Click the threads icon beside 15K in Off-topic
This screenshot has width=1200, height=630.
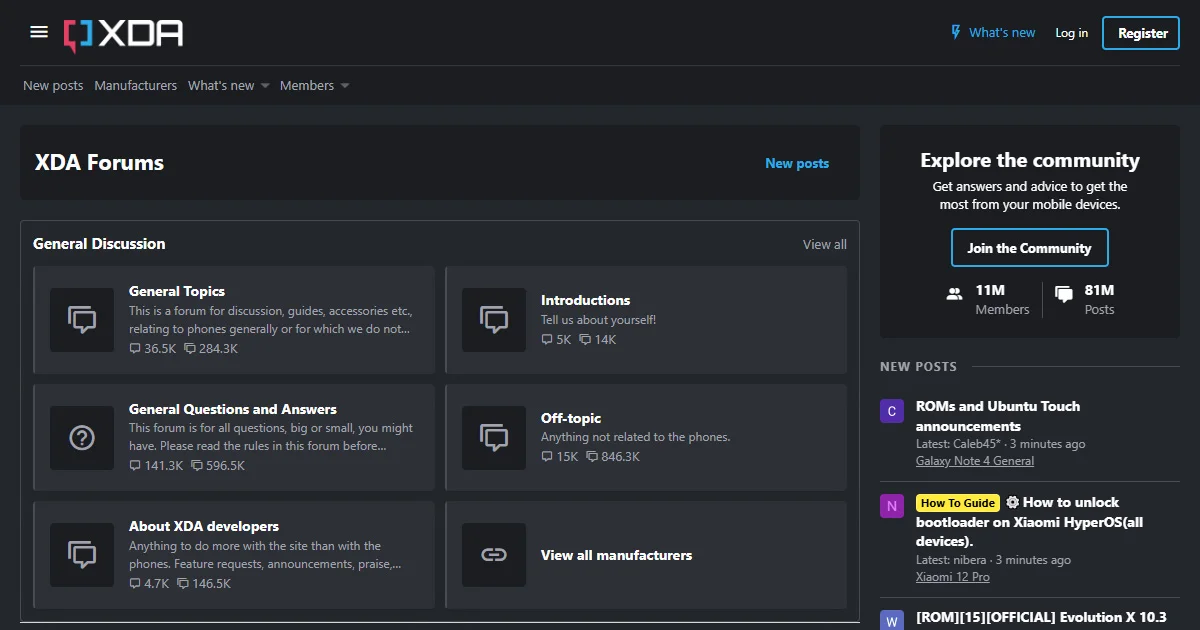(547, 457)
